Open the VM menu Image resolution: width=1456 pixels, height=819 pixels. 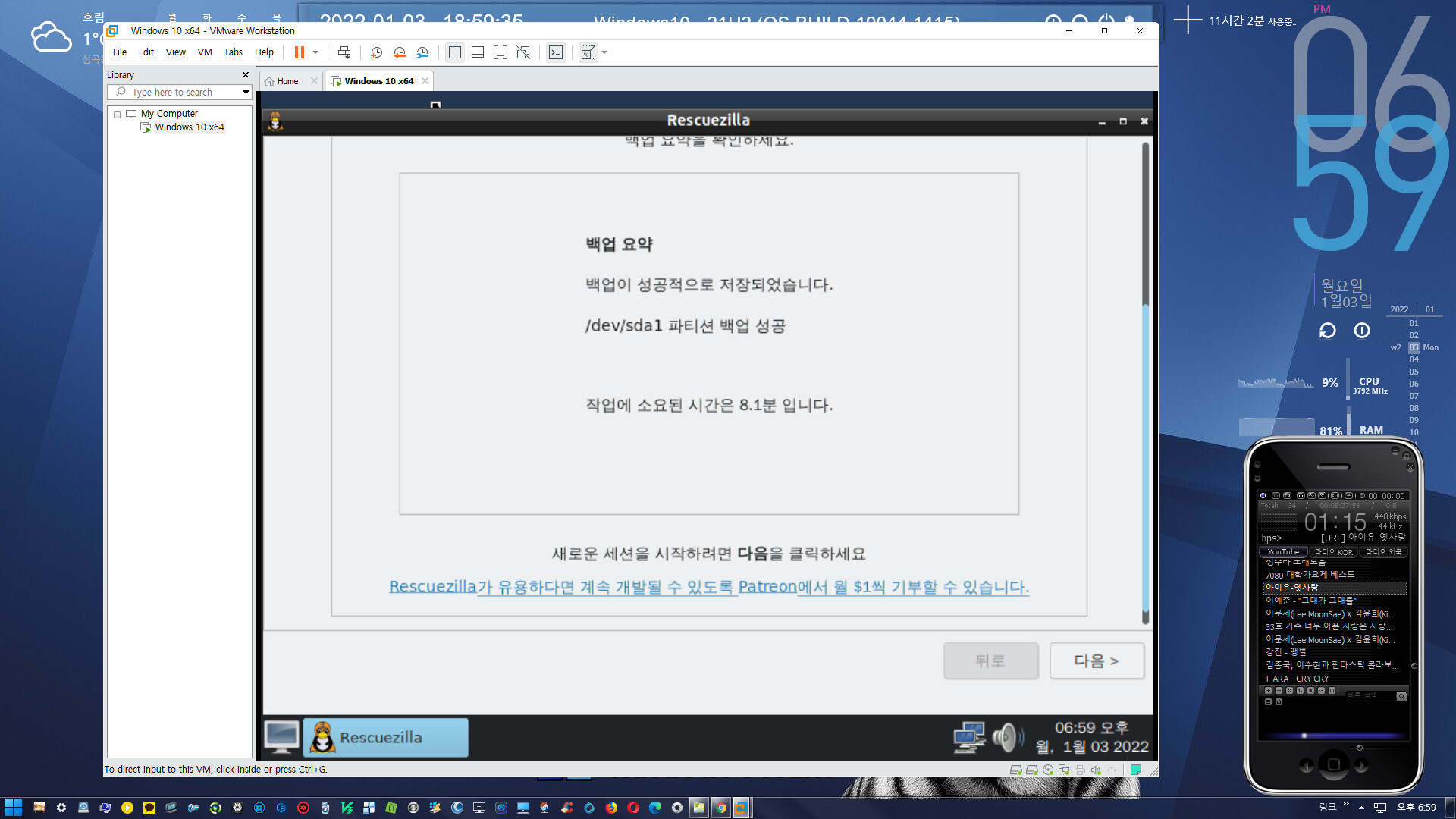(x=205, y=52)
